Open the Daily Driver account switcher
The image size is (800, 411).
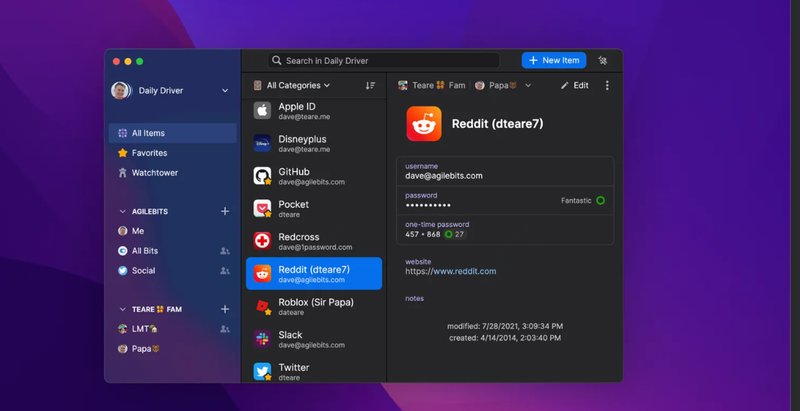171,91
